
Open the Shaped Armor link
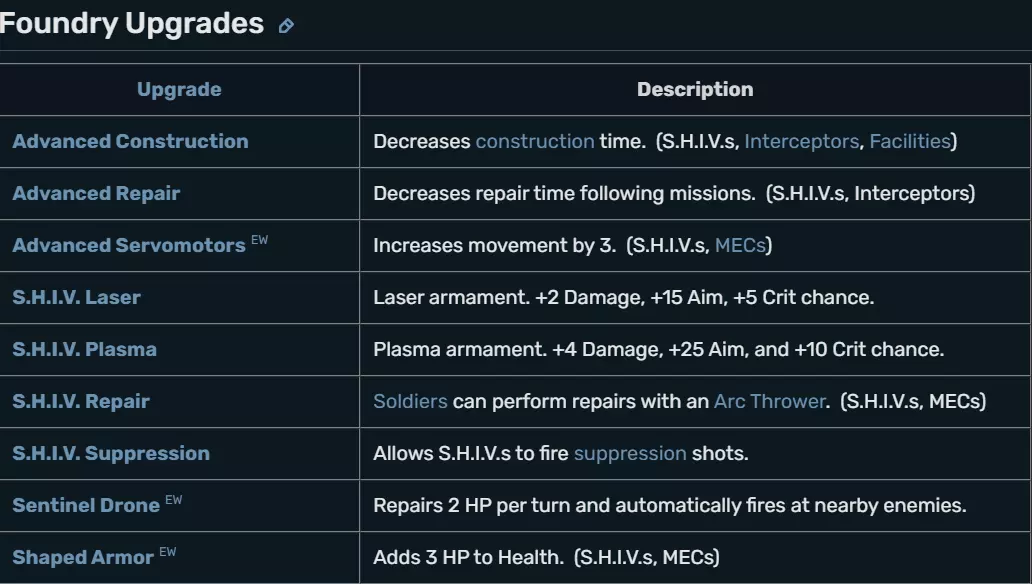[83, 558]
